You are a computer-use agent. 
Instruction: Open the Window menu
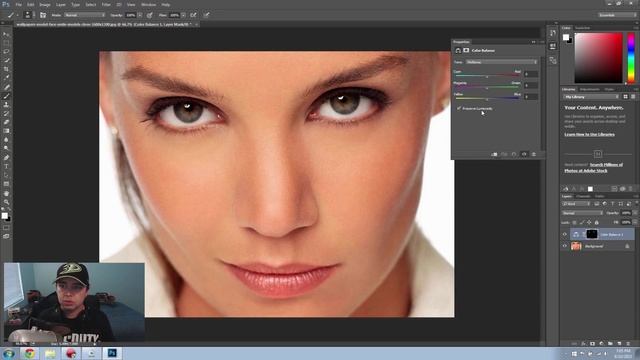pos(149,4)
